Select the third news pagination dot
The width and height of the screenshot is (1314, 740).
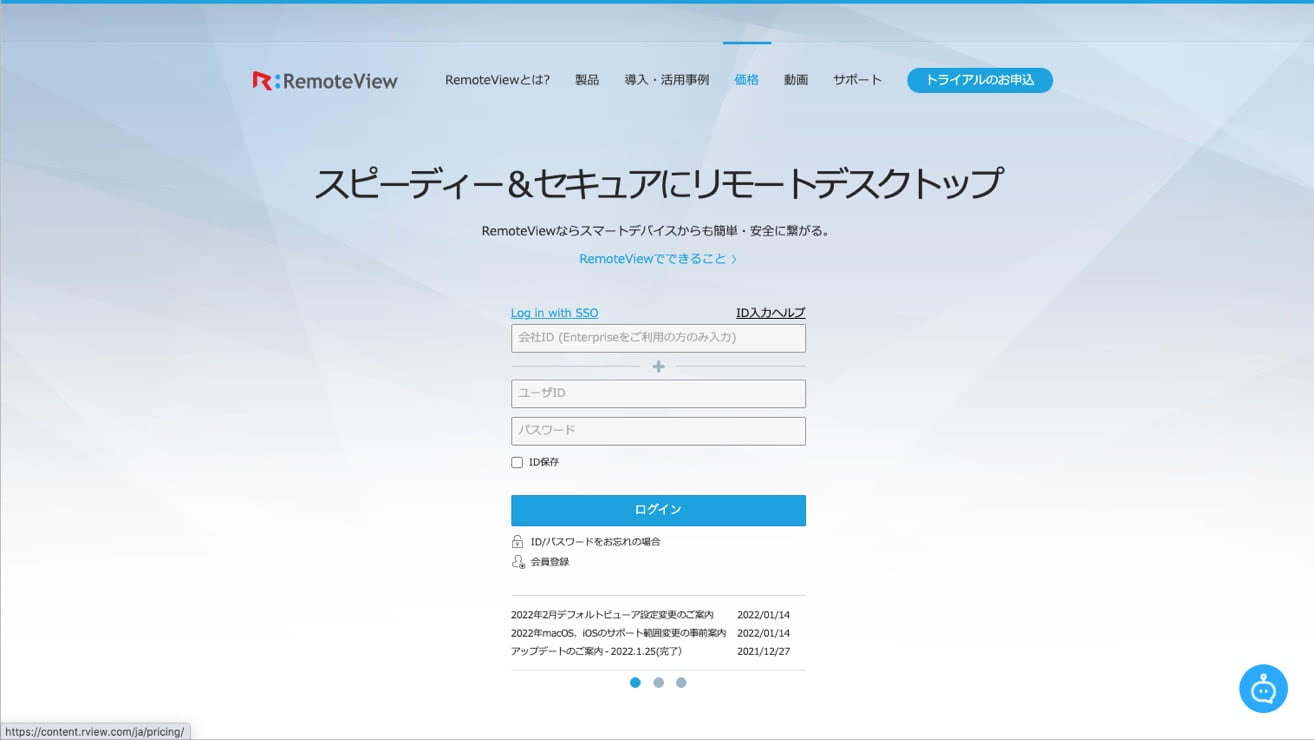tap(681, 683)
